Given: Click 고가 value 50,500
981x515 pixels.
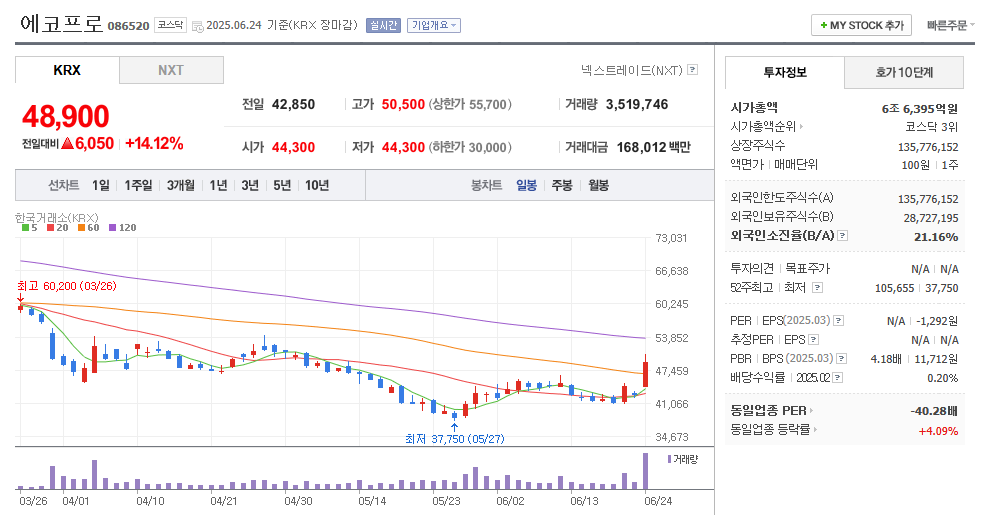Looking at the screenshot, I should pos(403,105).
